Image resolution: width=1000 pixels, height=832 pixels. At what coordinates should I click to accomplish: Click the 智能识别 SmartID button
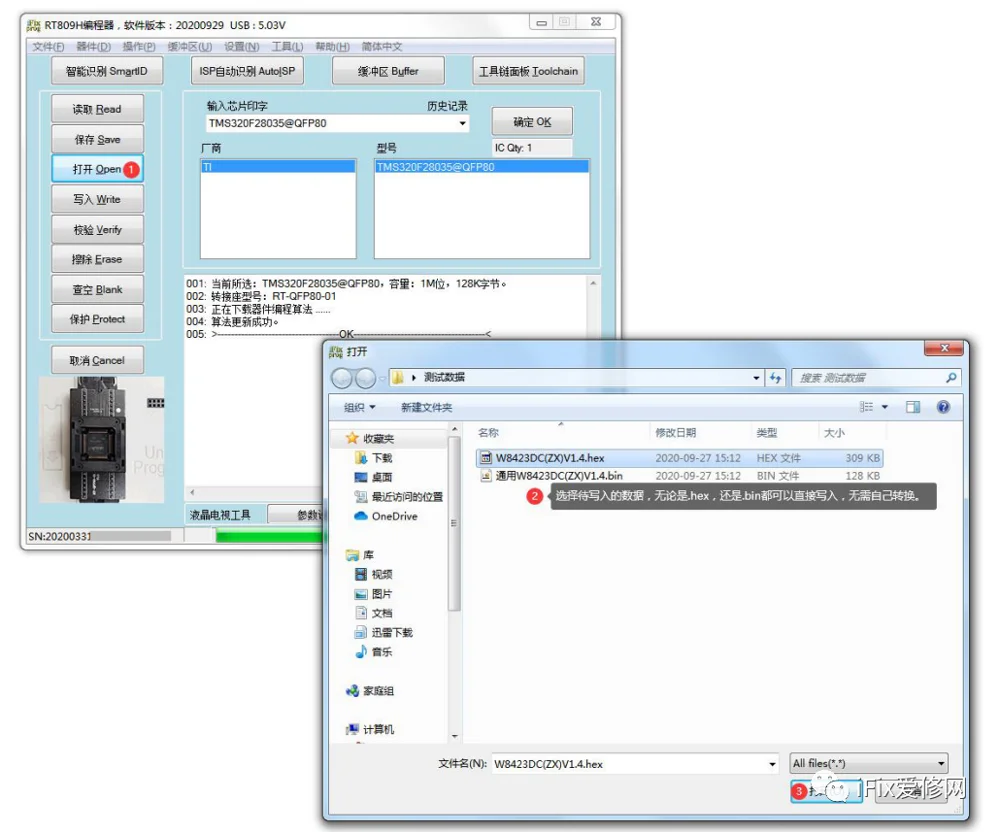(107, 71)
